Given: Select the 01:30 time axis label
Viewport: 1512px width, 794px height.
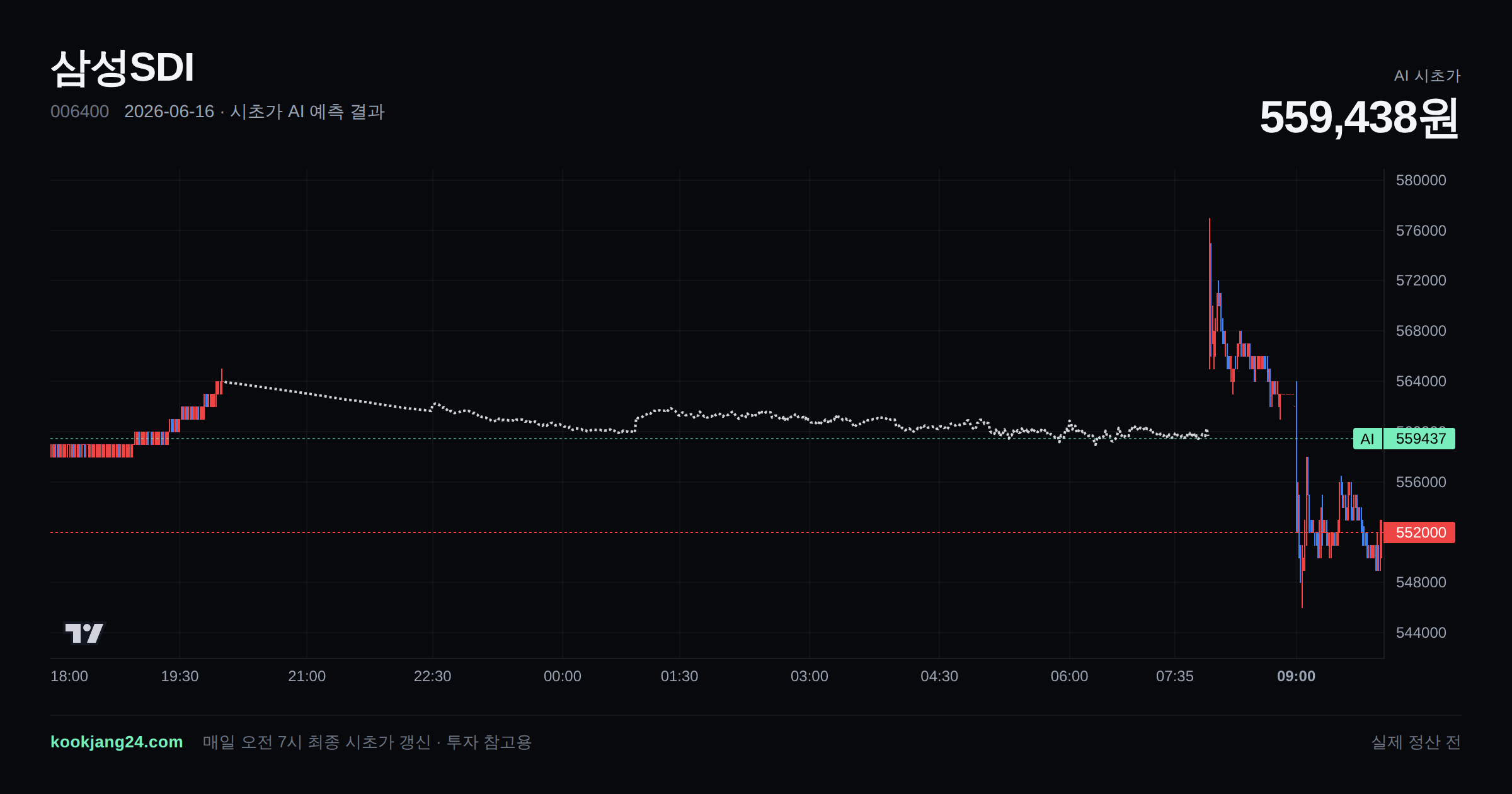Looking at the screenshot, I should coord(679,676).
